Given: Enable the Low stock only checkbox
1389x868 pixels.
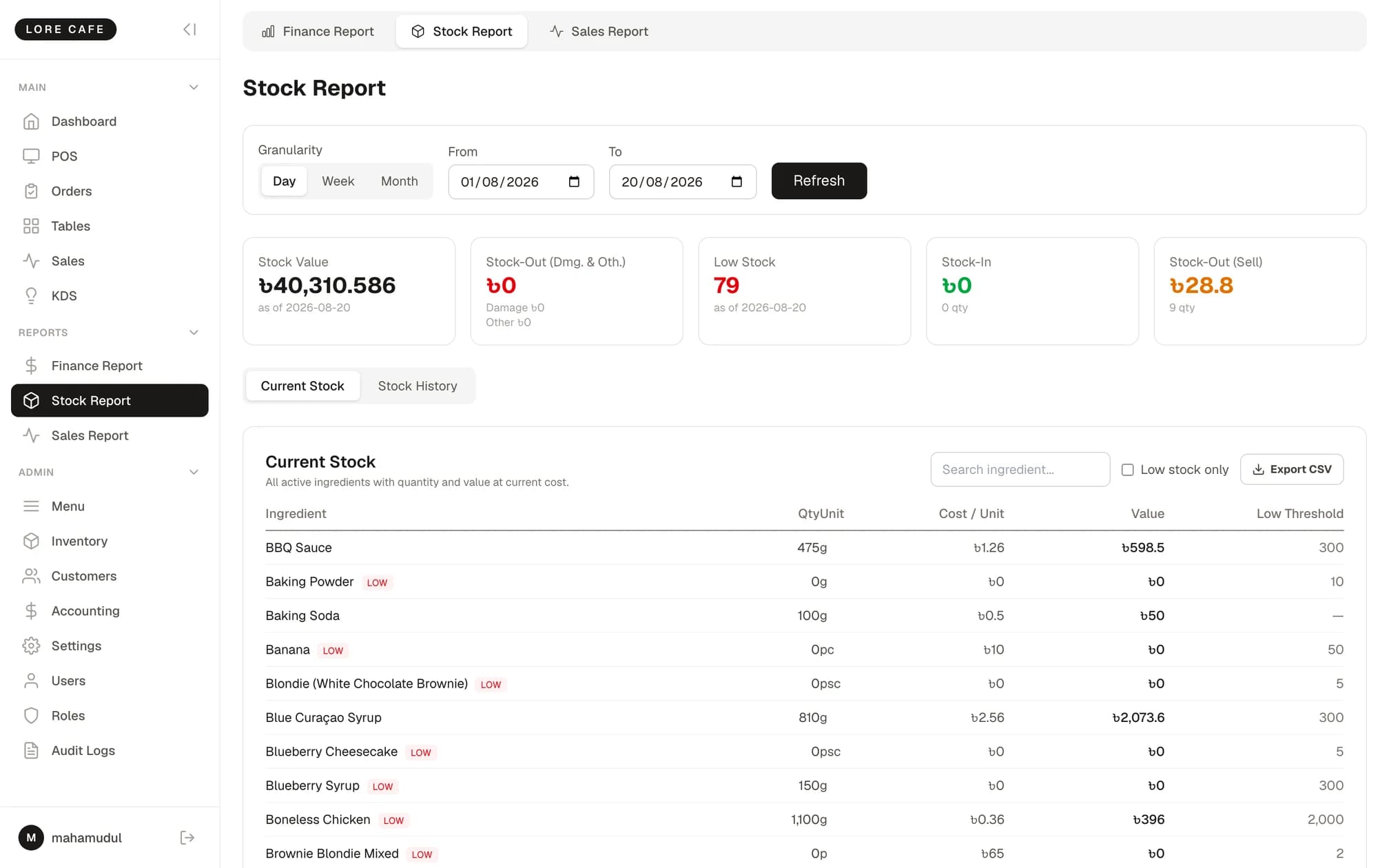Looking at the screenshot, I should (1127, 470).
